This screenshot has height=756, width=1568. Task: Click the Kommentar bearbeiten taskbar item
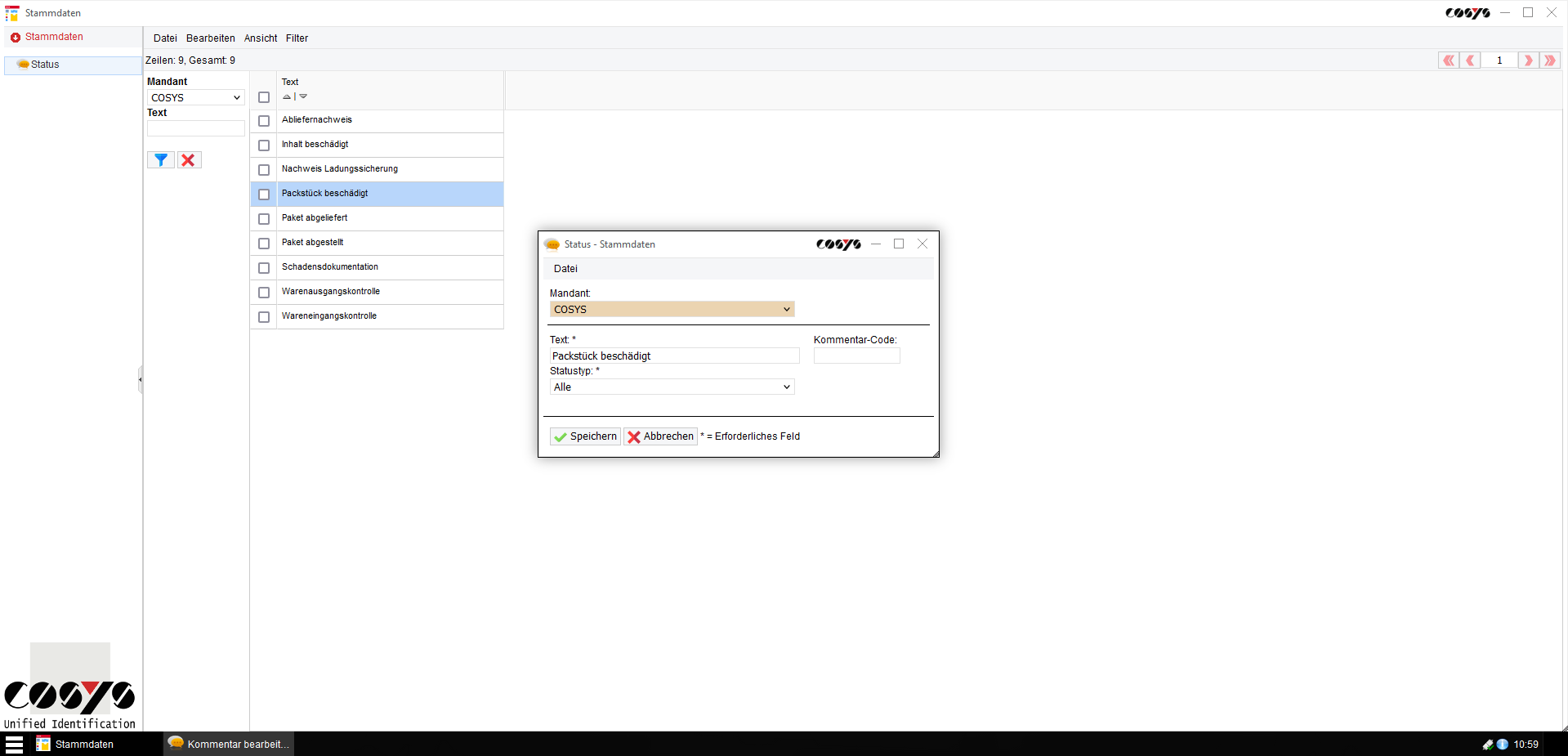coord(229,744)
